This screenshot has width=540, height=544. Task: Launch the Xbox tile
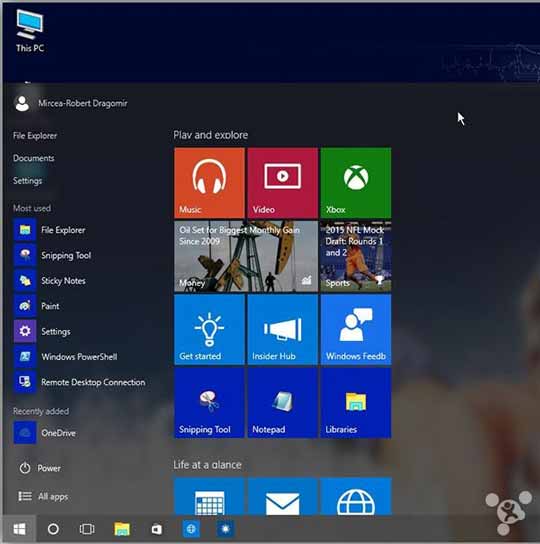tap(356, 183)
